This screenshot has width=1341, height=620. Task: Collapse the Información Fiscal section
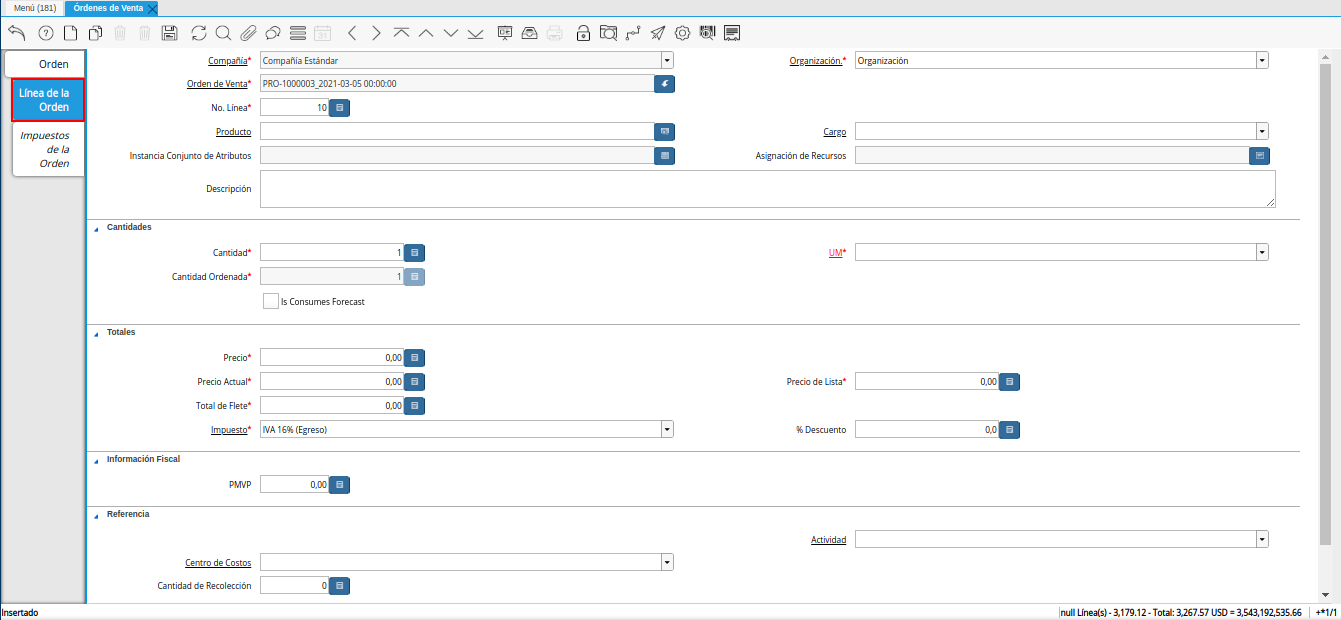click(x=97, y=459)
